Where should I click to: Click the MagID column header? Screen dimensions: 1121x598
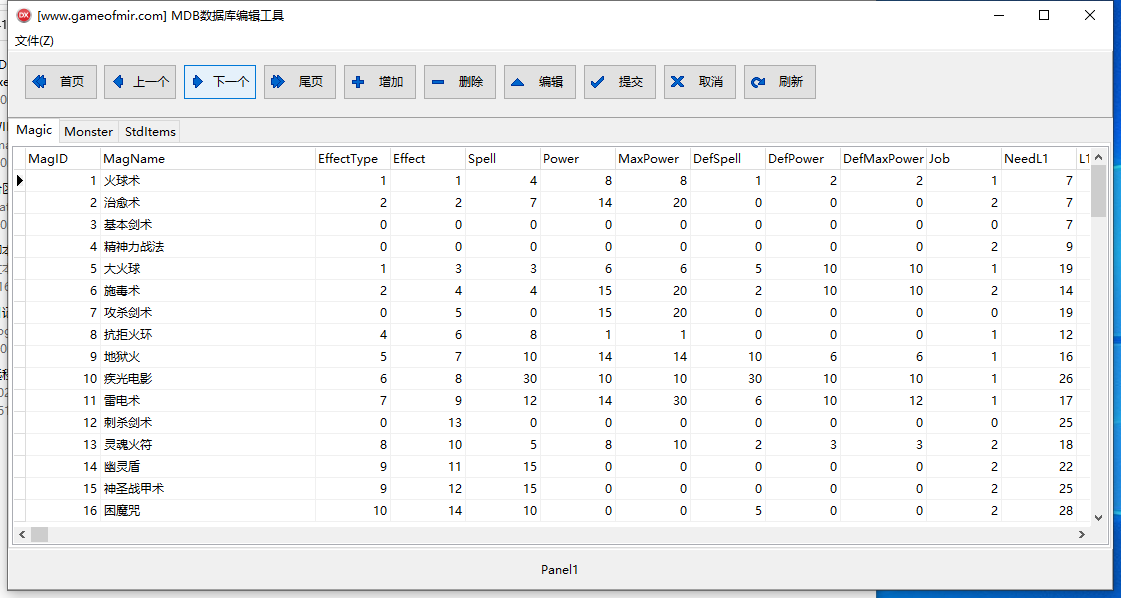63,159
